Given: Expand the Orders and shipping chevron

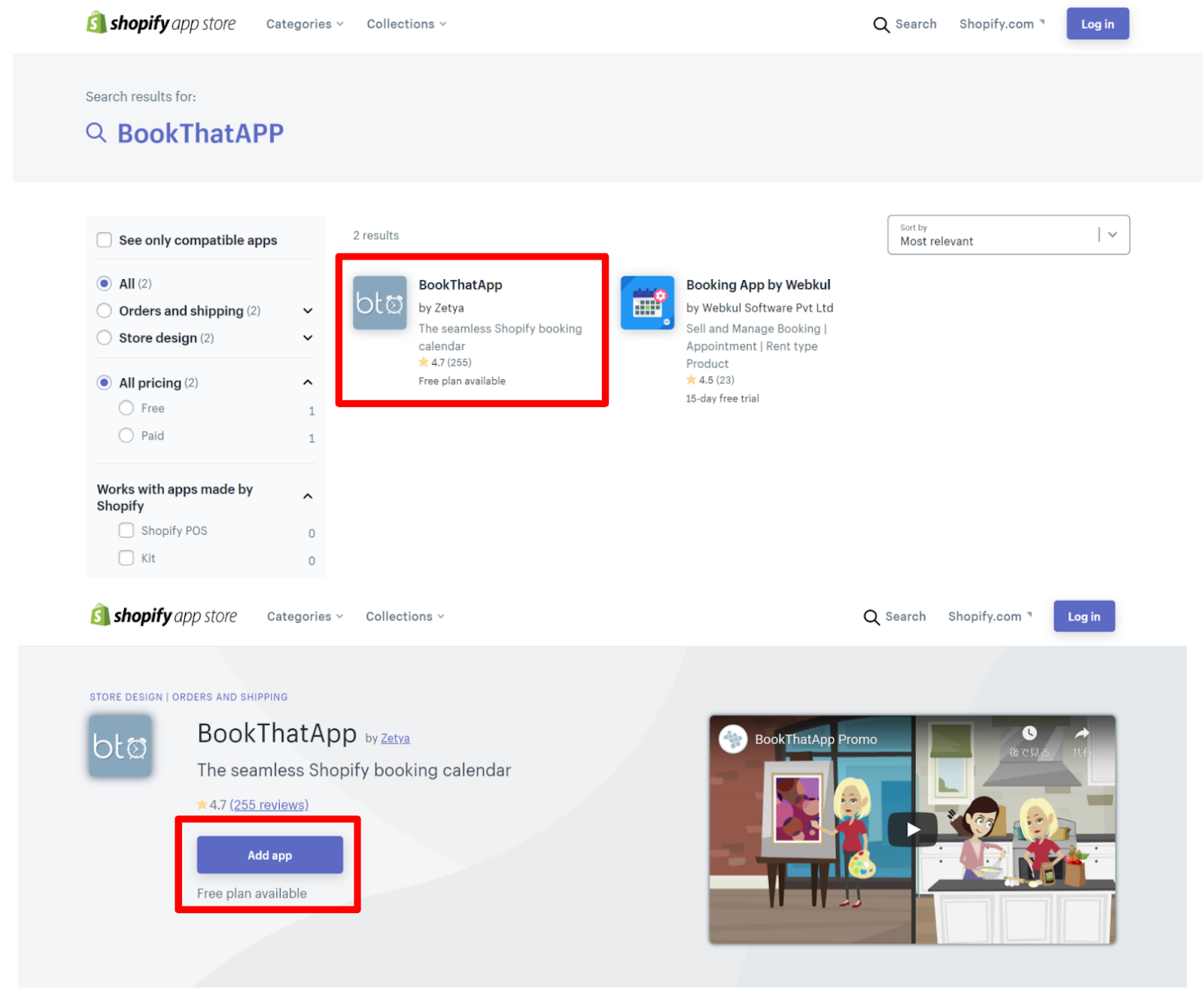Looking at the screenshot, I should coord(308,311).
